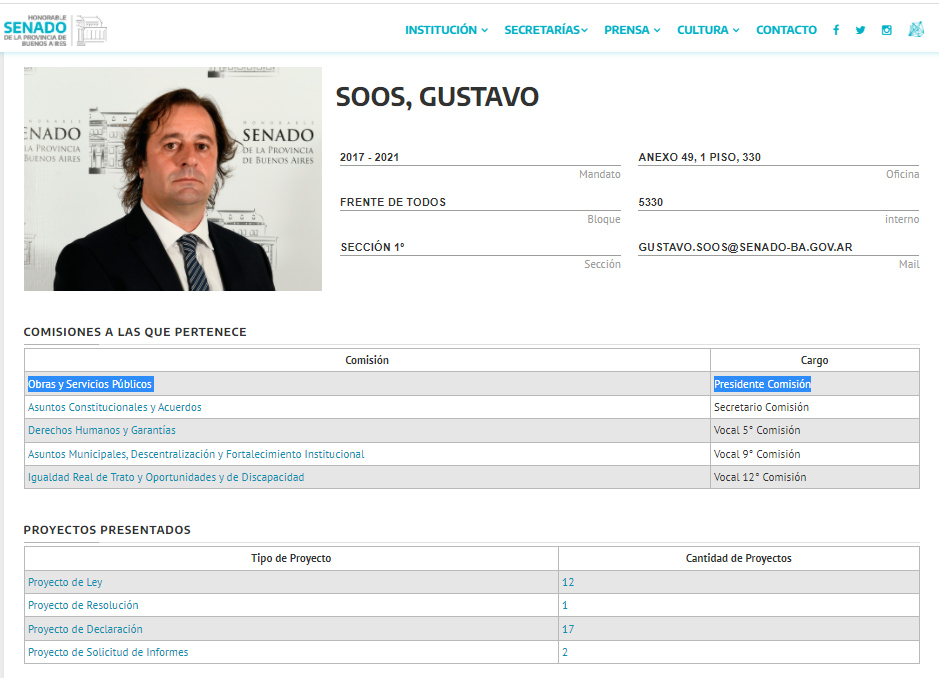939x678 pixels.
Task: Open Proyecto de Solicitud de Informes
Action: pyautogui.click(x=108, y=652)
